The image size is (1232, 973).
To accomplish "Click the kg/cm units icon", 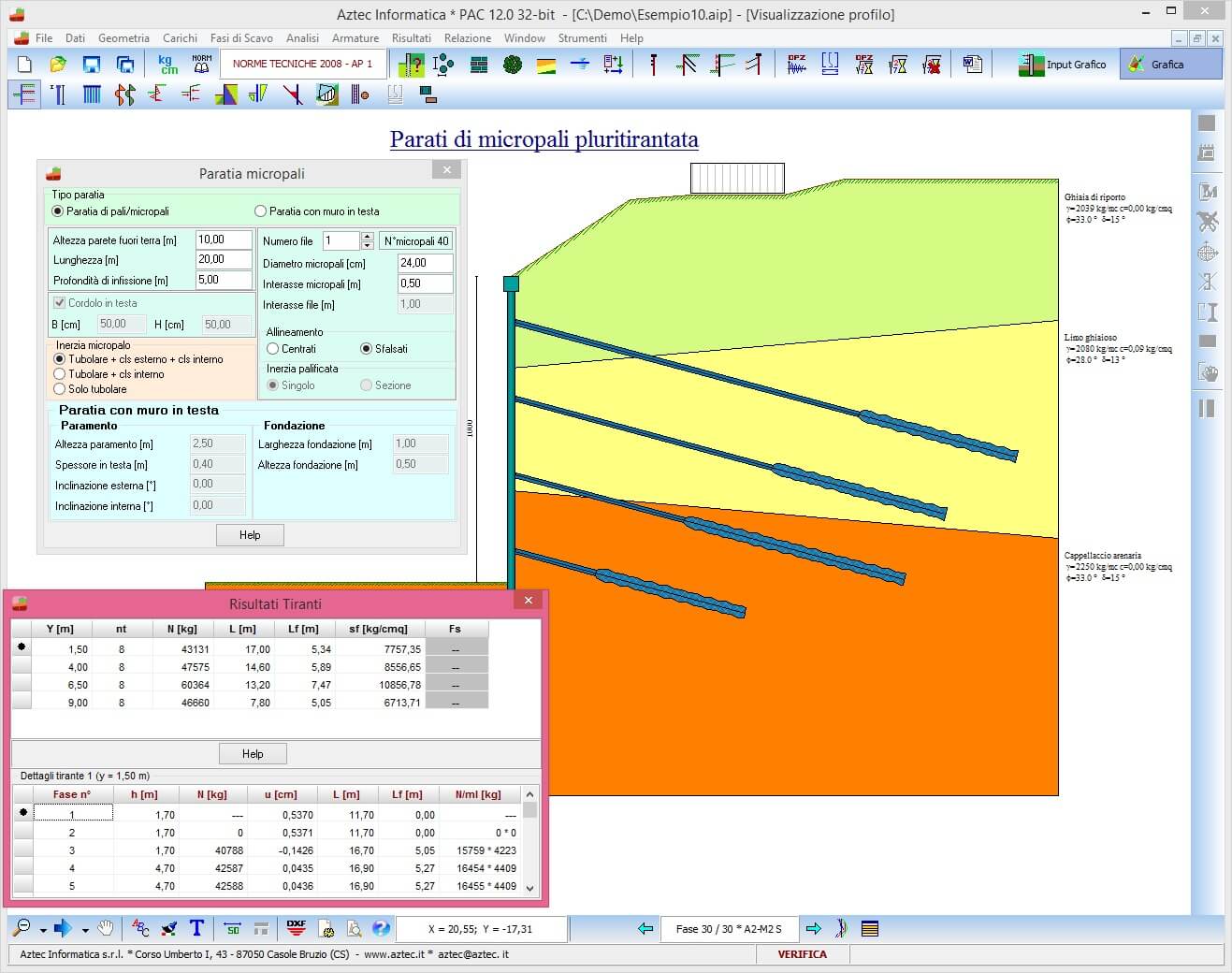I will (168, 65).
